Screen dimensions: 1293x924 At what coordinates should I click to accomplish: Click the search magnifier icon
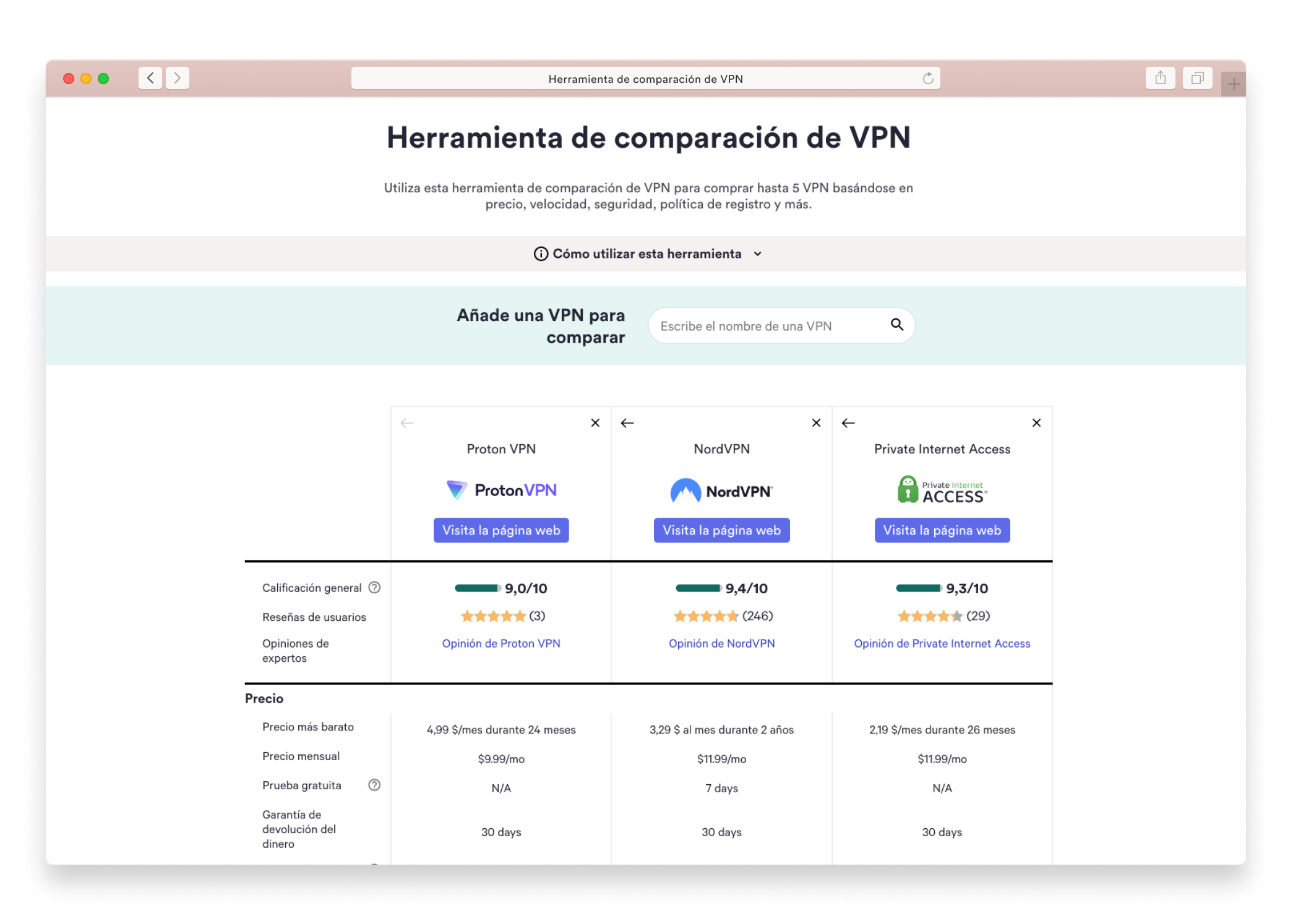pos(897,325)
